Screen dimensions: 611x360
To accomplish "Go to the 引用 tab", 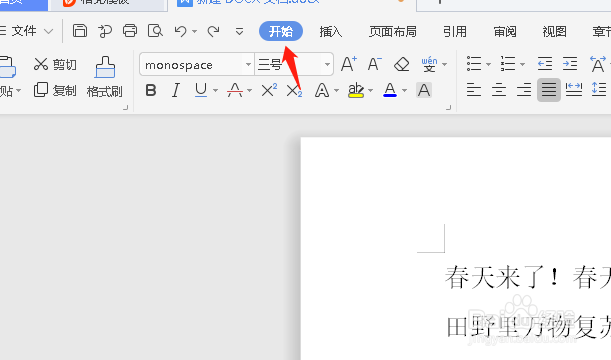I will click(x=455, y=31).
